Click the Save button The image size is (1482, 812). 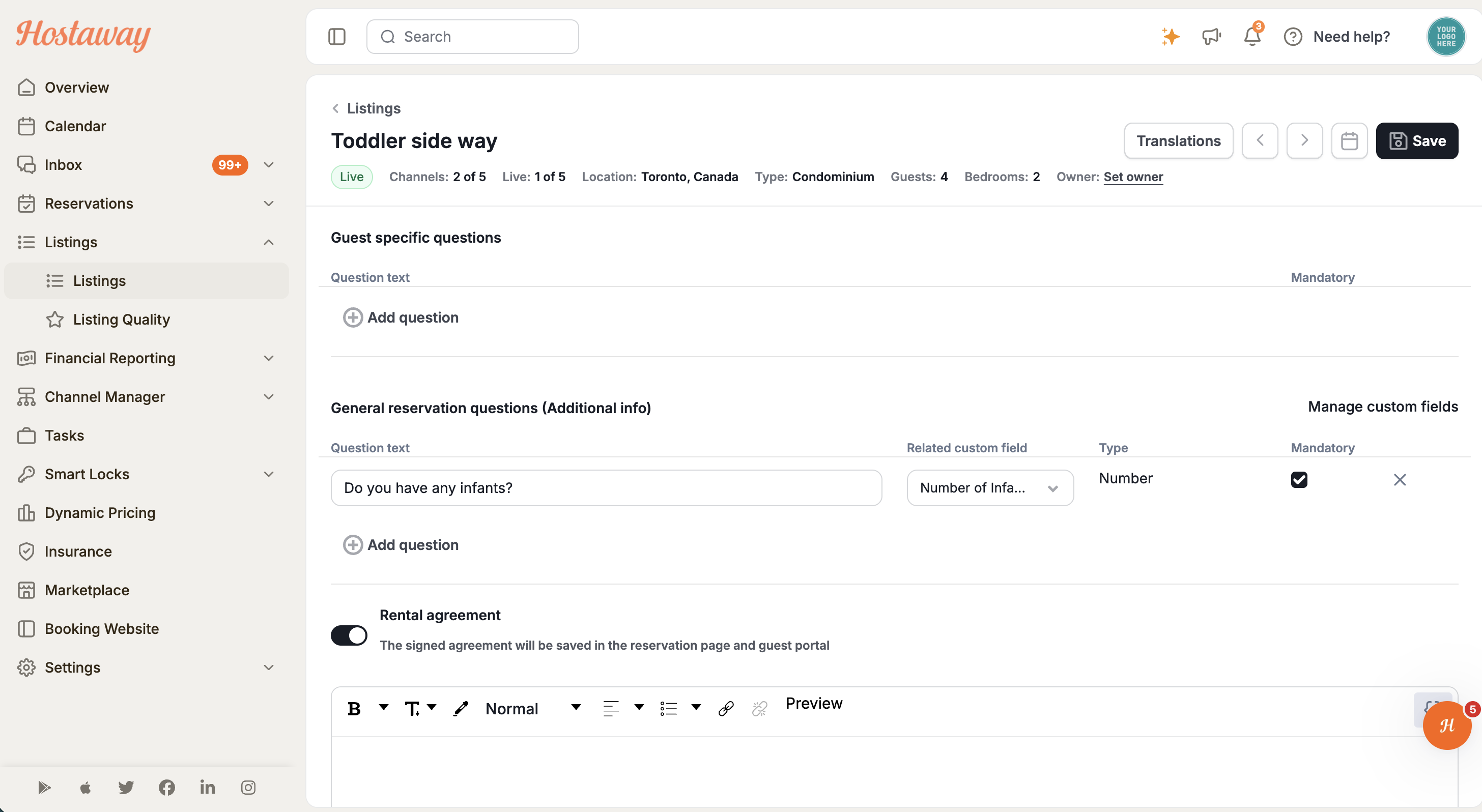(1416, 141)
